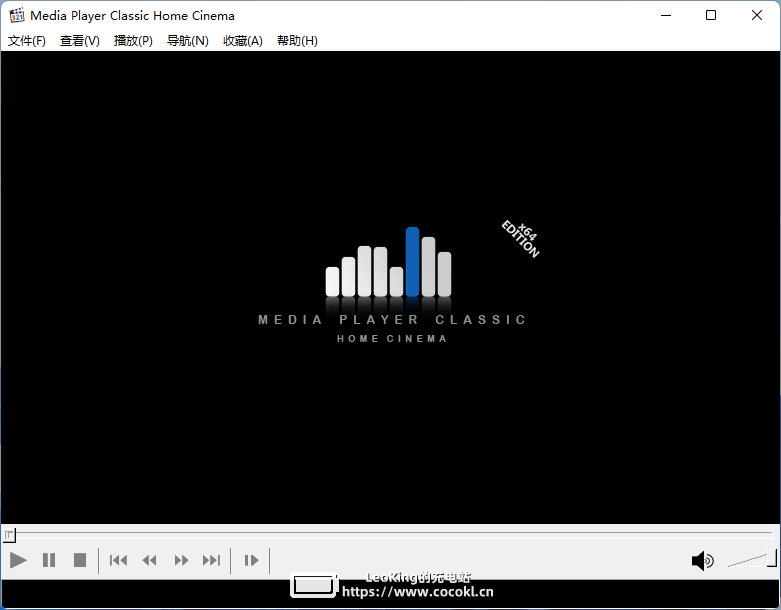Stop playback with the square button

[x=80, y=560]
